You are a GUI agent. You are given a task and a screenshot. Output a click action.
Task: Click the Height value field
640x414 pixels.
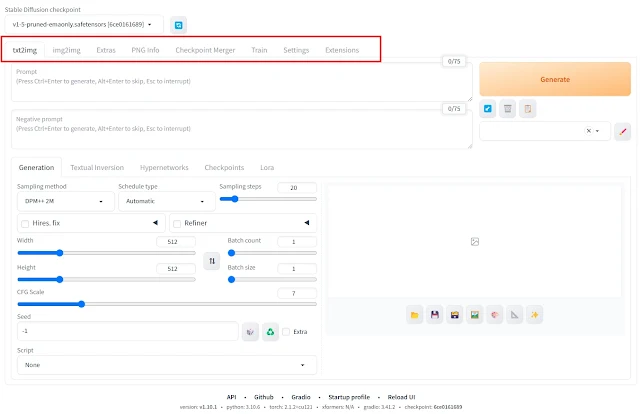click(x=176, y=269)
